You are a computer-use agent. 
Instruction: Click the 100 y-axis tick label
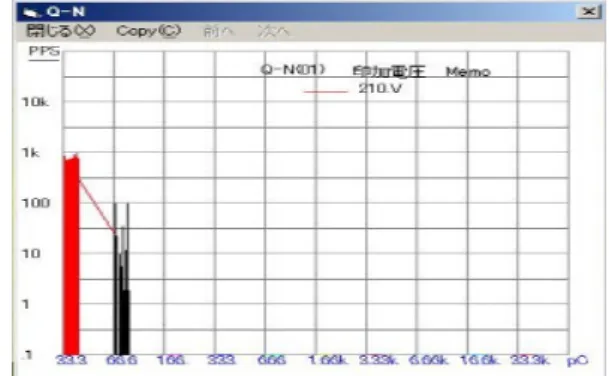[x=36, y=203]
